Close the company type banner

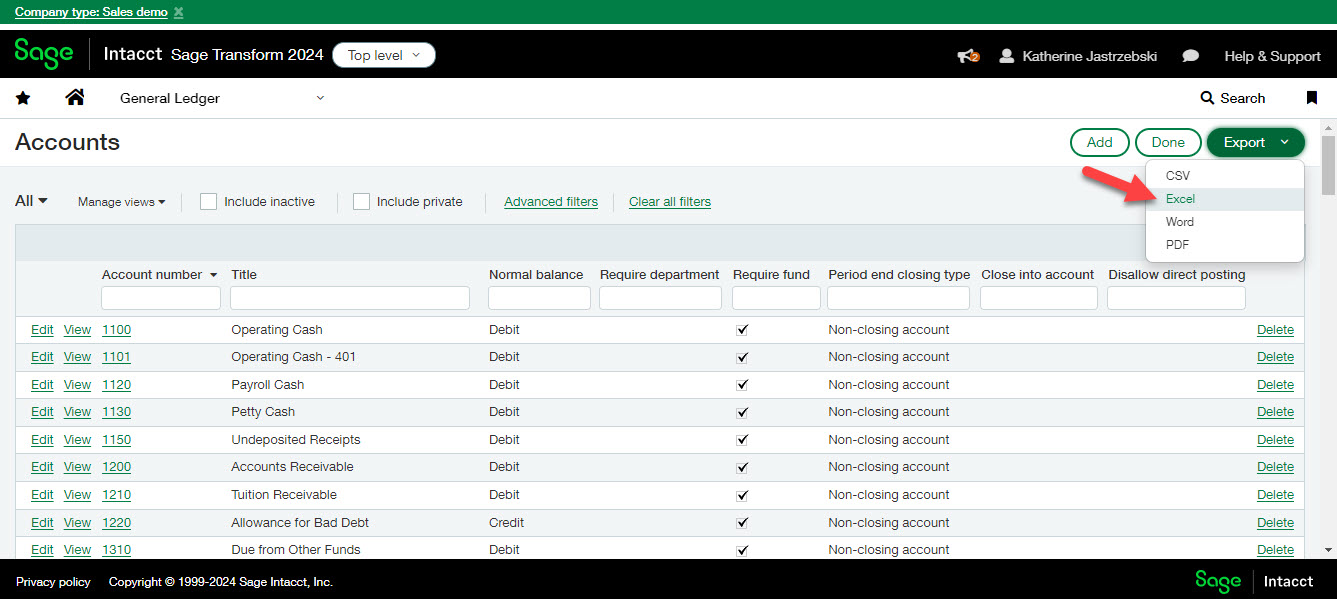(179, 12)
